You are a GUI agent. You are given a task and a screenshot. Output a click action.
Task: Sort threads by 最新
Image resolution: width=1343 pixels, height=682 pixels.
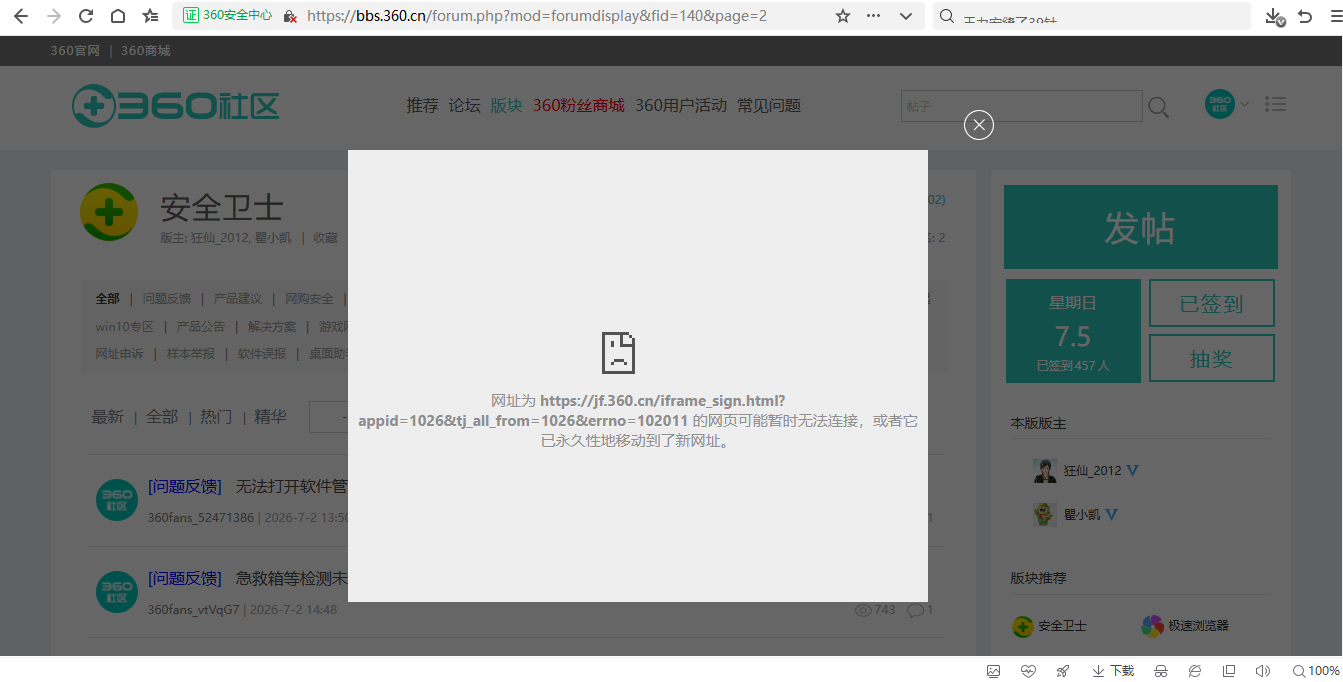click(108, 417)
